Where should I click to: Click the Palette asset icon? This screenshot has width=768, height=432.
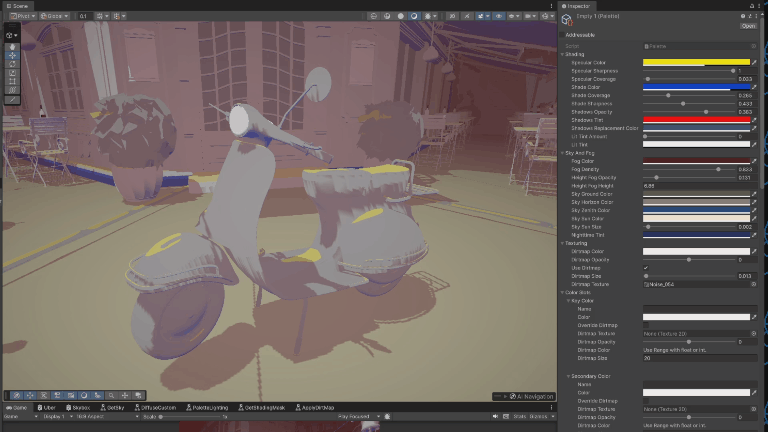[x=567, y=20]
